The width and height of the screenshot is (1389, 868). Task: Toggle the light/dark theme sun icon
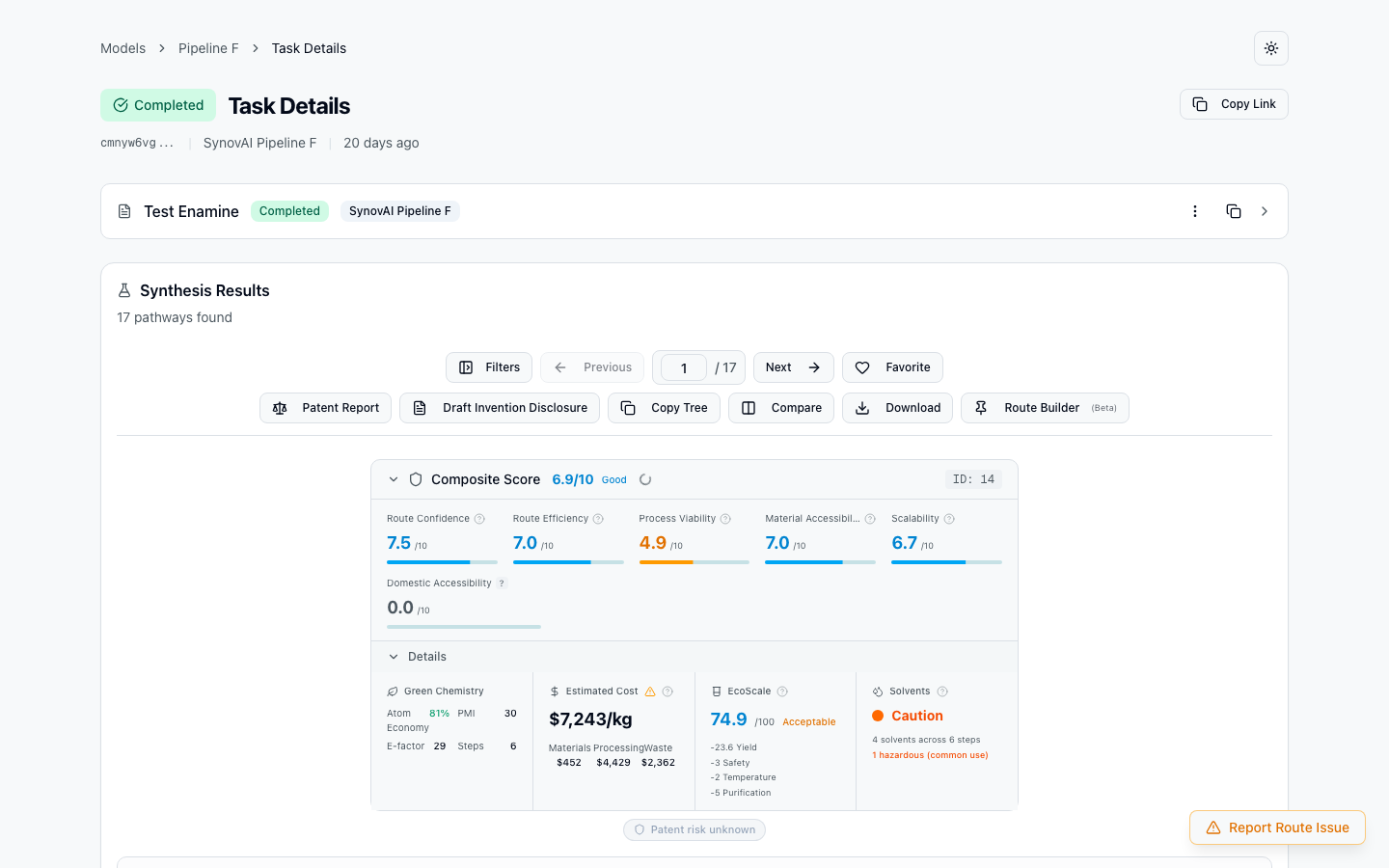click(x=1271, y=48)
